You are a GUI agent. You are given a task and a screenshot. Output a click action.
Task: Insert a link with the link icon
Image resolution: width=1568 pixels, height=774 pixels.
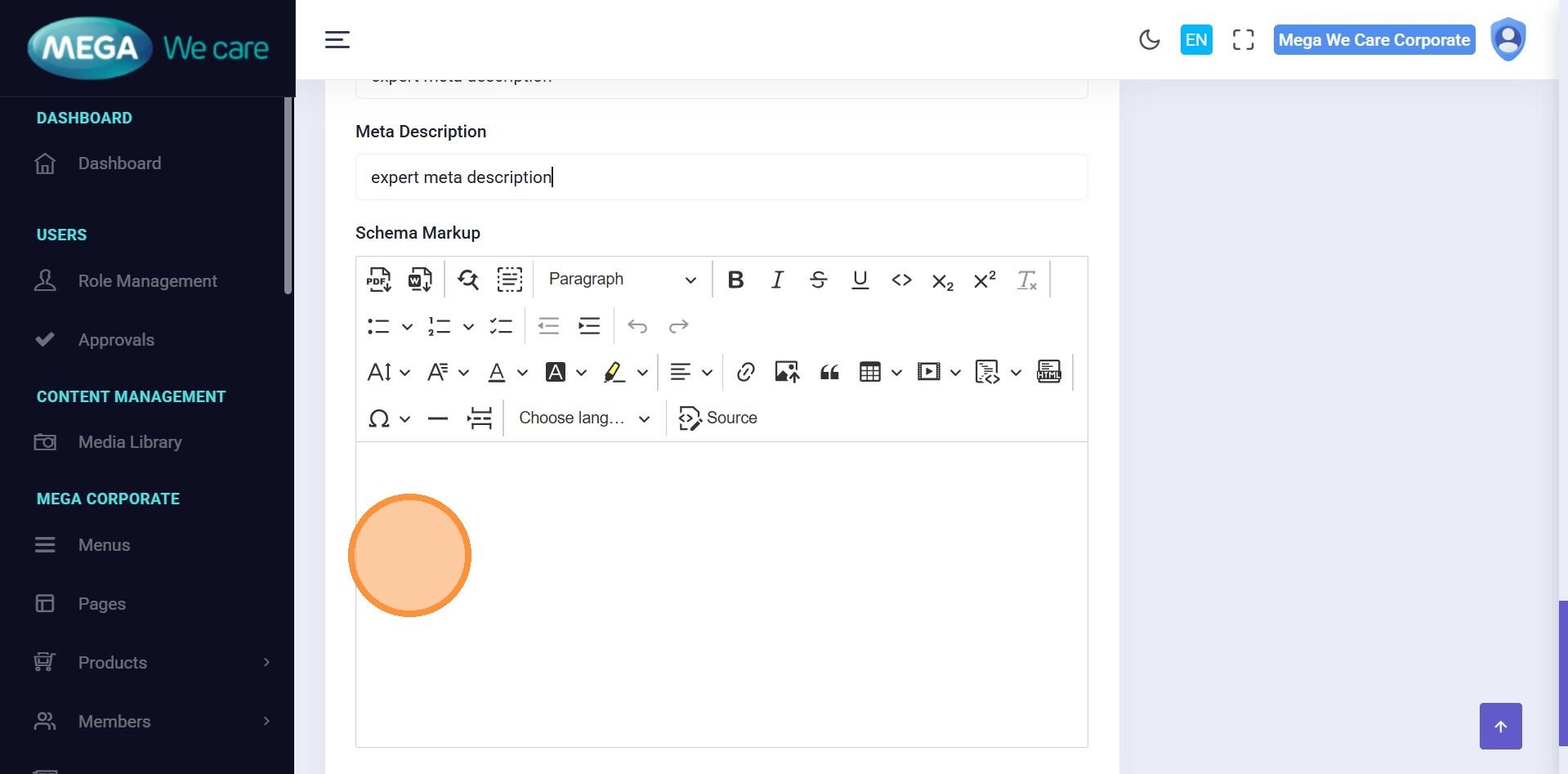[745, 373]
